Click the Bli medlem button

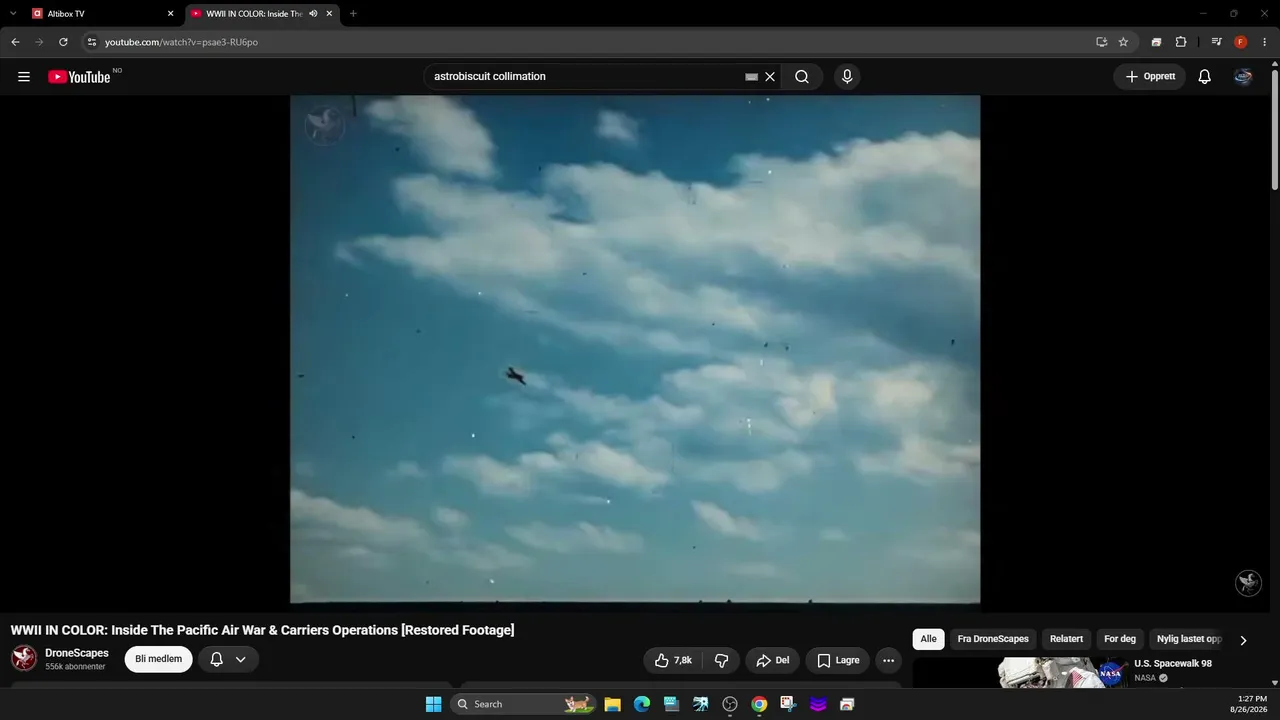point(158,659)
